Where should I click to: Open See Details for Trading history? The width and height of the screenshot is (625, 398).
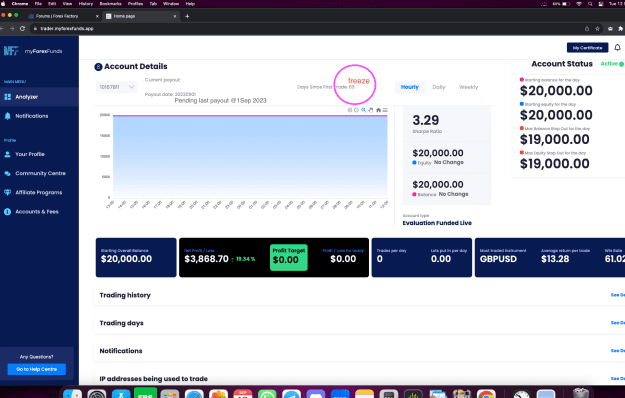pyautogui.click(x=618, y=295)
